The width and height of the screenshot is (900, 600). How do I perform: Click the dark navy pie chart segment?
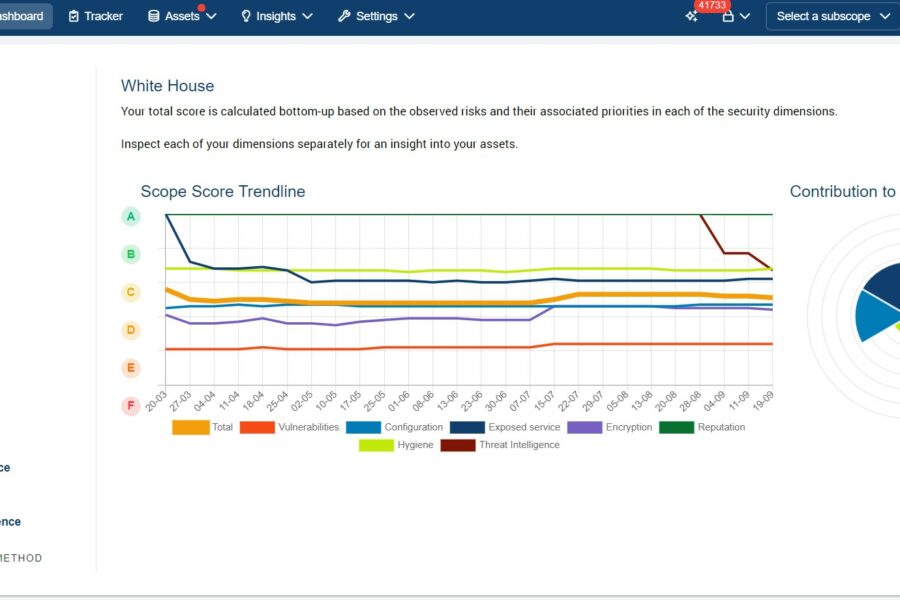(x=884, y=284)
